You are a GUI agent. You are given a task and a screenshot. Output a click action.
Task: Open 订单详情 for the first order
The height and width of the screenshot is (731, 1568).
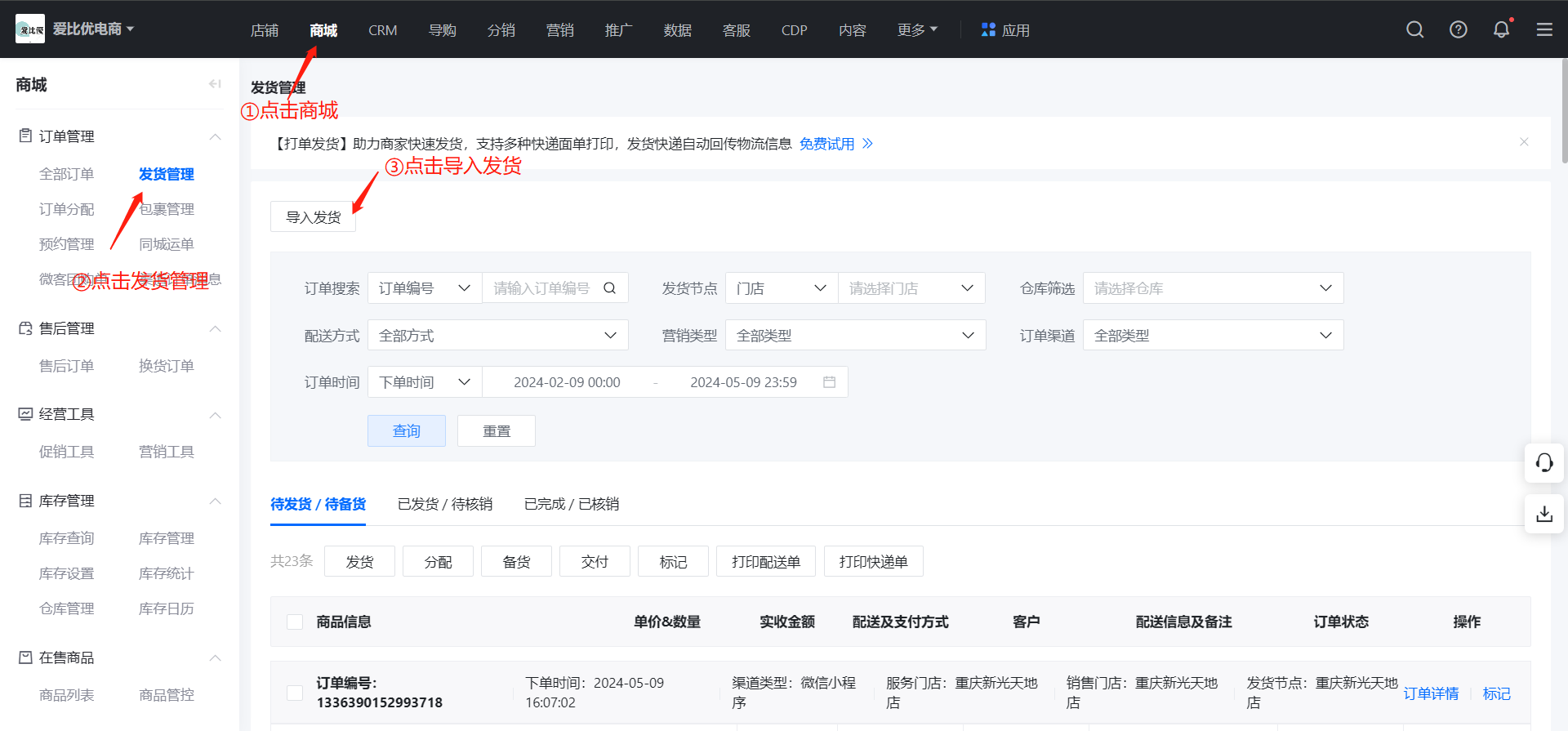click(1431, 693)
